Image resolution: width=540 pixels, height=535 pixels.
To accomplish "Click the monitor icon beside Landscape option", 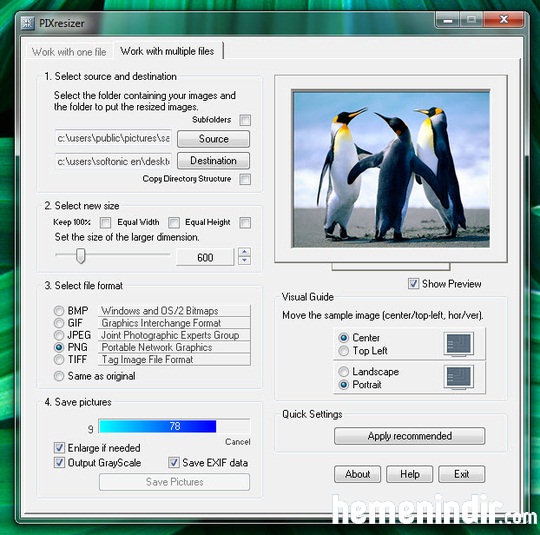I will 458,377.
